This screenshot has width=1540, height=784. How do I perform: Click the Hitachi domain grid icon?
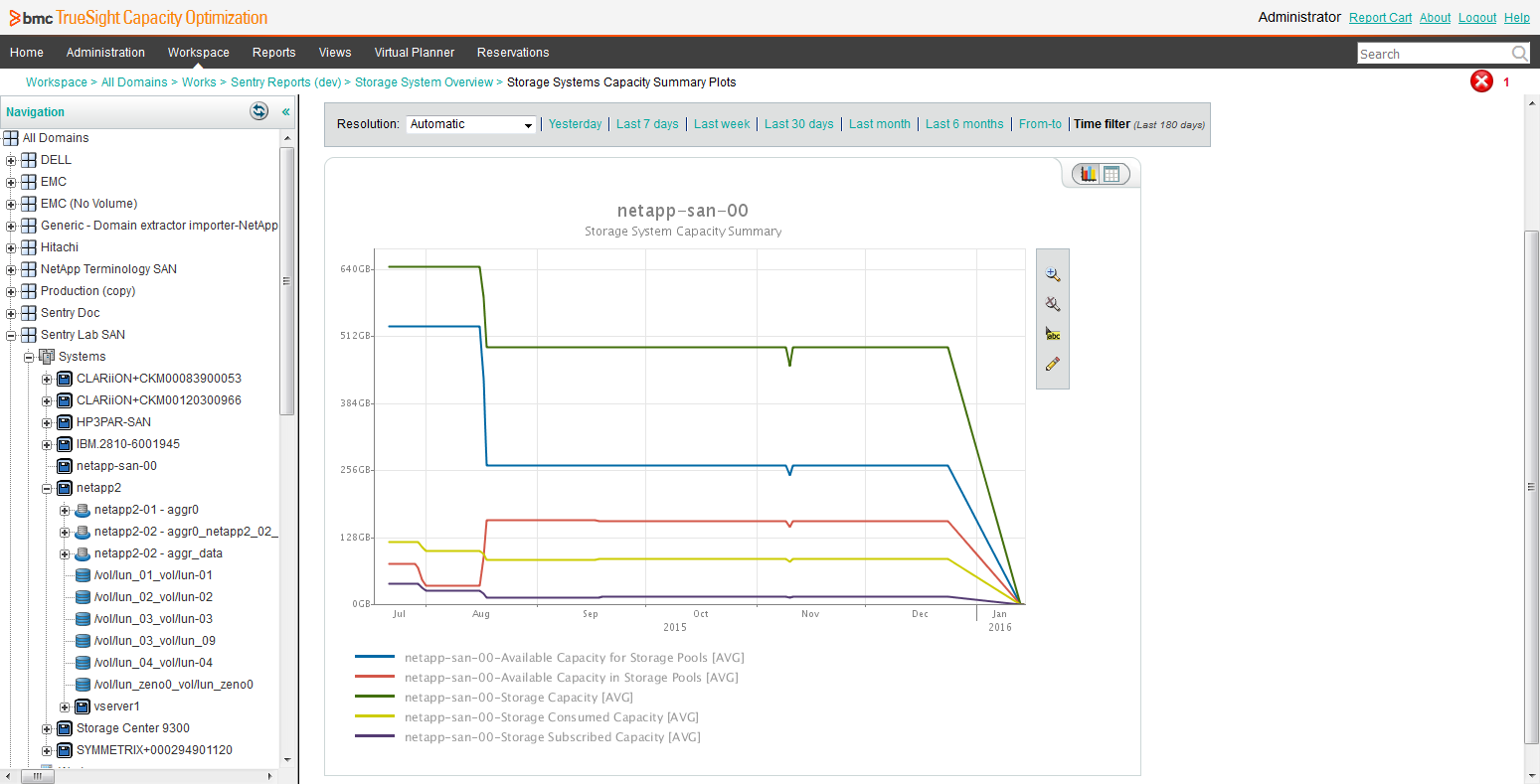(x=29, y=247)
